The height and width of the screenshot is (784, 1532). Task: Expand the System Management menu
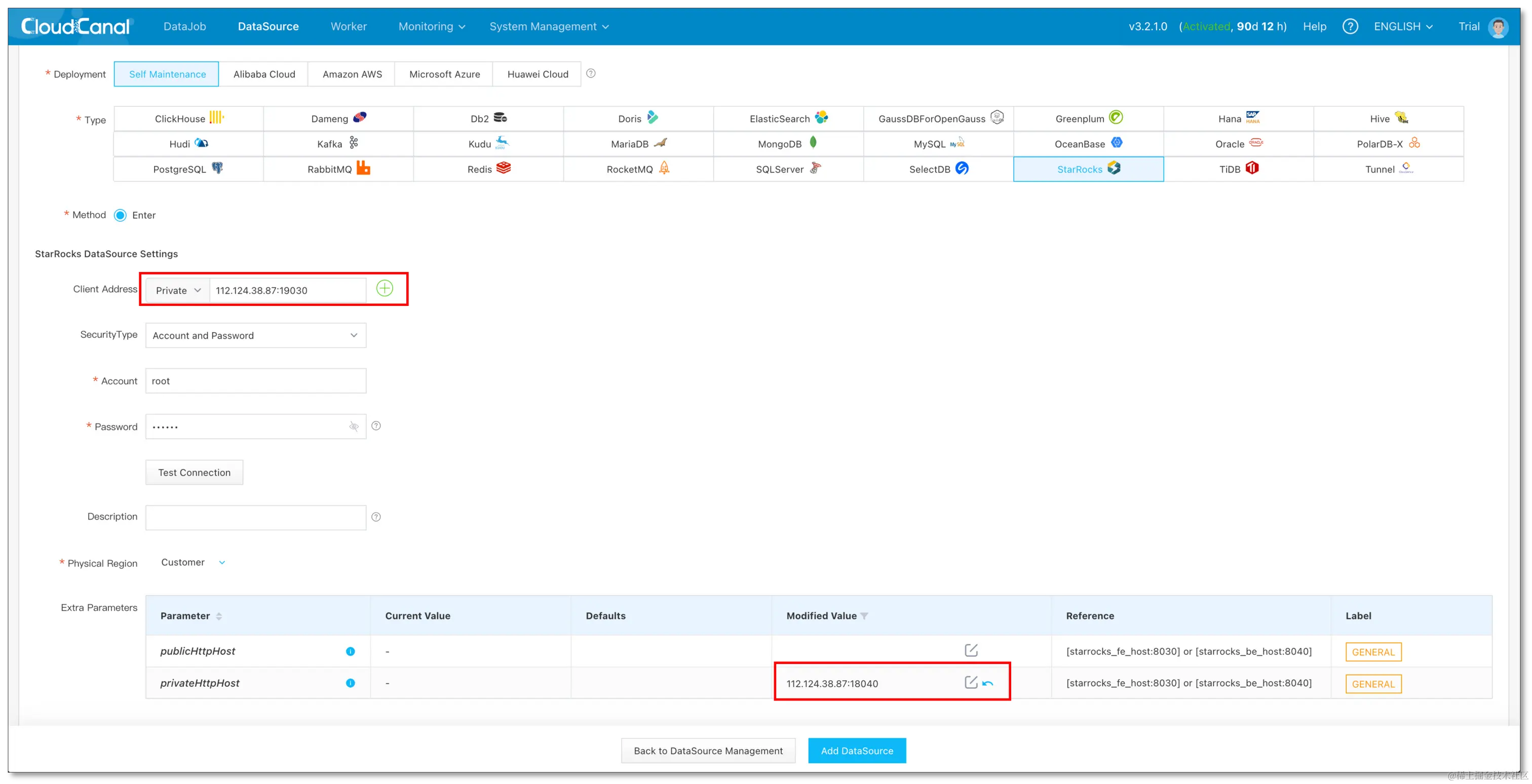(549, 26)
